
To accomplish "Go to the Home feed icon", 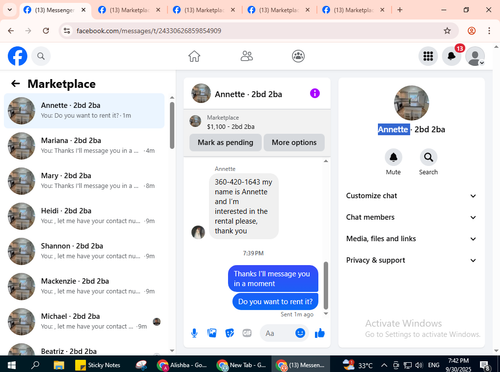I will [x=194, y=56].
